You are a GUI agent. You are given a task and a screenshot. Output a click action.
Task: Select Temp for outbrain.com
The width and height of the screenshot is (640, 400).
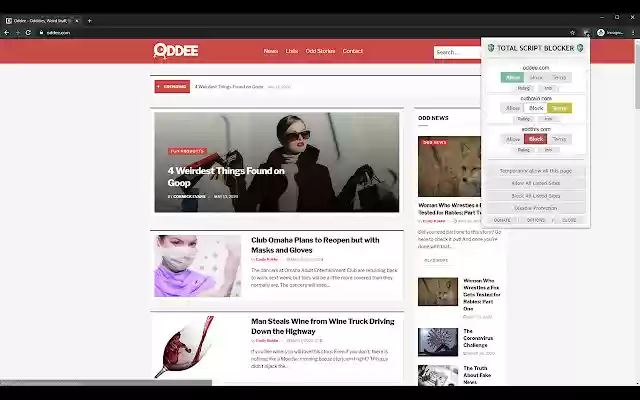560,108
